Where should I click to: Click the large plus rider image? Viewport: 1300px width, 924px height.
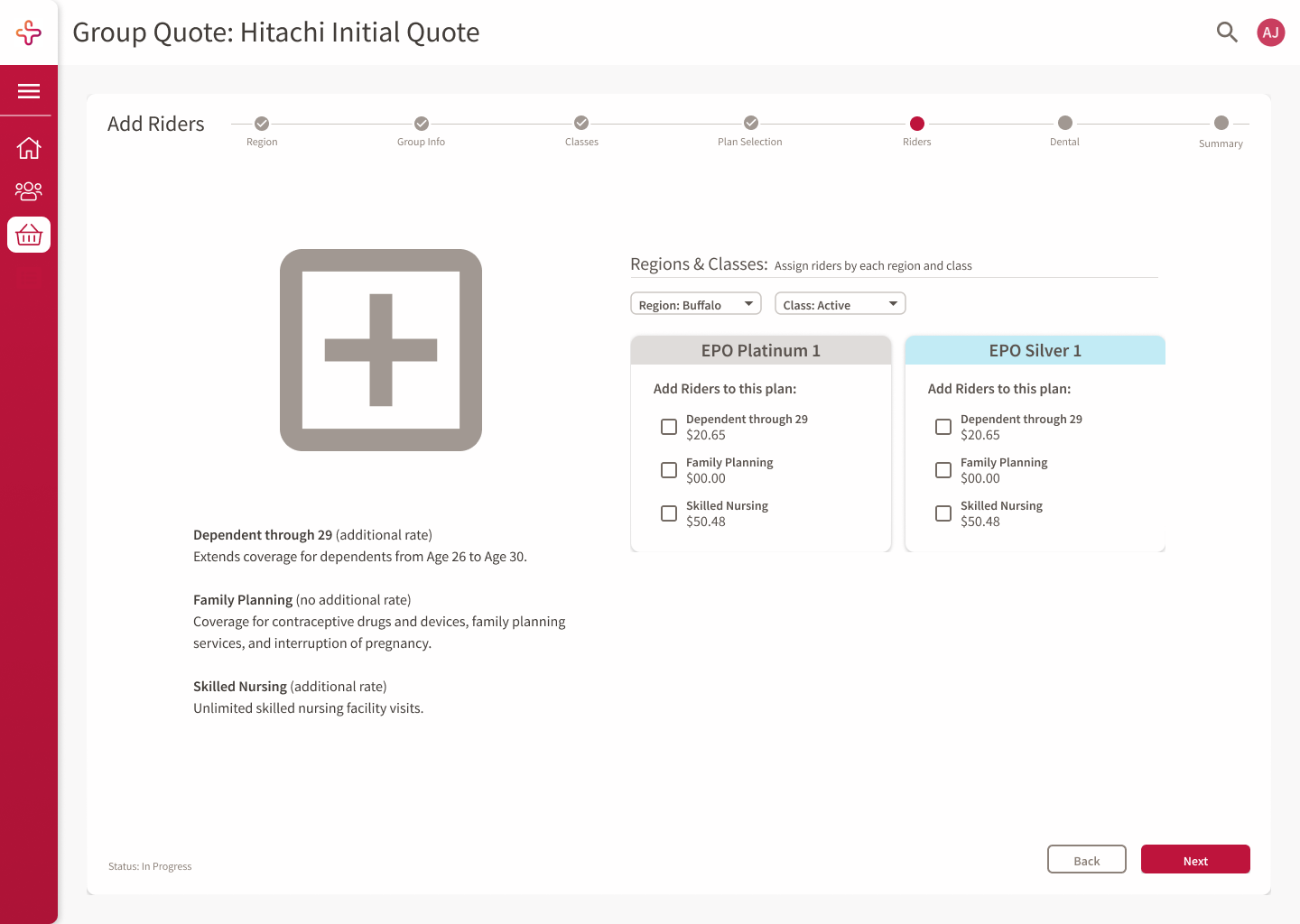coord(381,350)
